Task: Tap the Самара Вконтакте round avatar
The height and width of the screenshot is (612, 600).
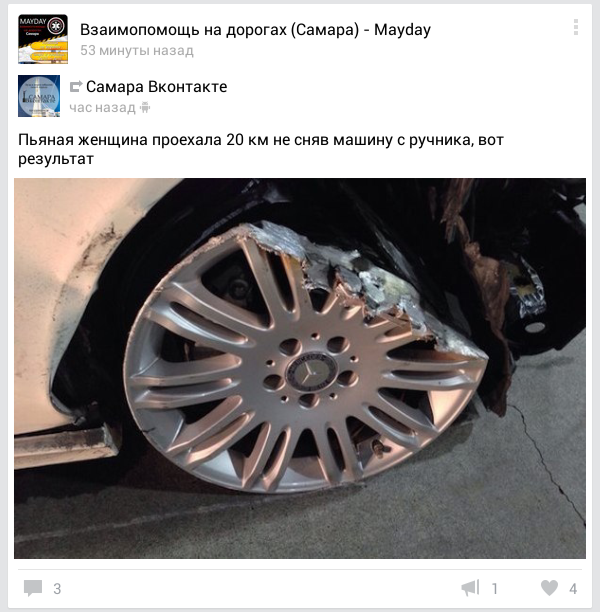Action: pos(39,96)
